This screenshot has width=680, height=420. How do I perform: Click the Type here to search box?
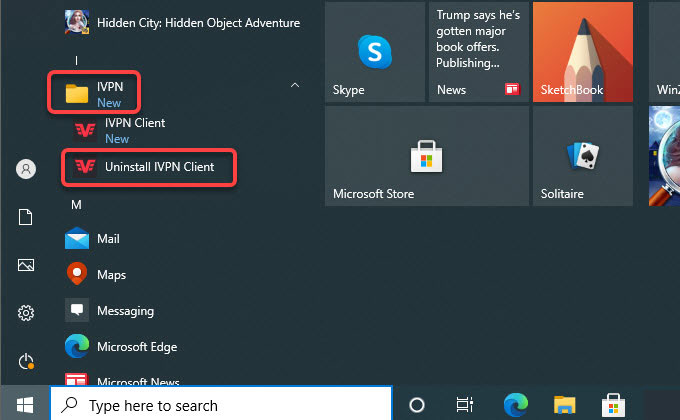[221, 404]
